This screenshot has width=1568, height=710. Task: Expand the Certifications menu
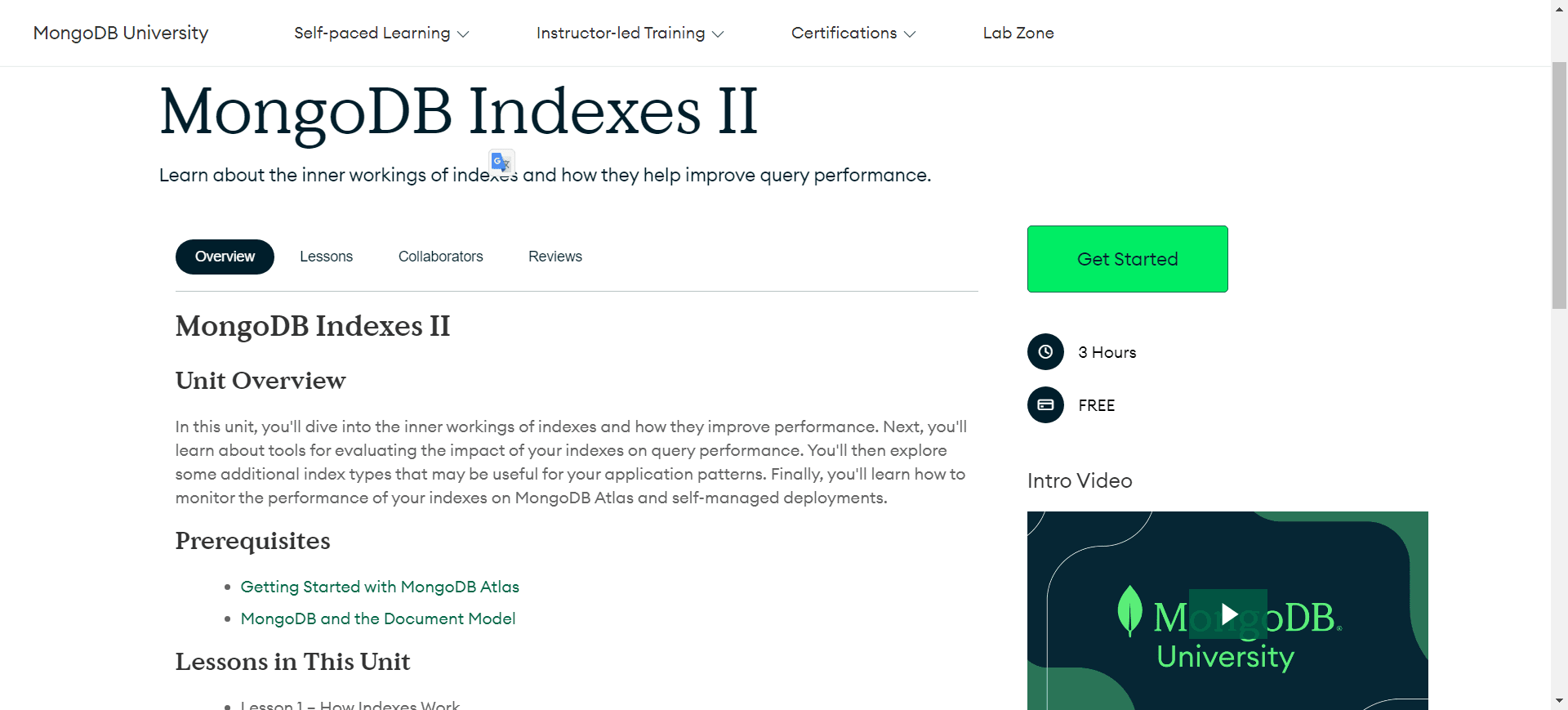853,33
